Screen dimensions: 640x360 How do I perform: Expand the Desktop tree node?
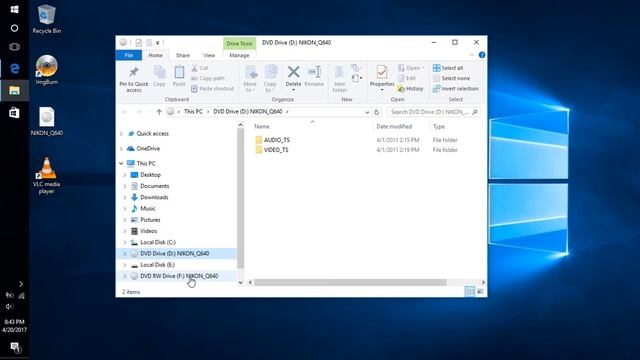tap(125, 175)
